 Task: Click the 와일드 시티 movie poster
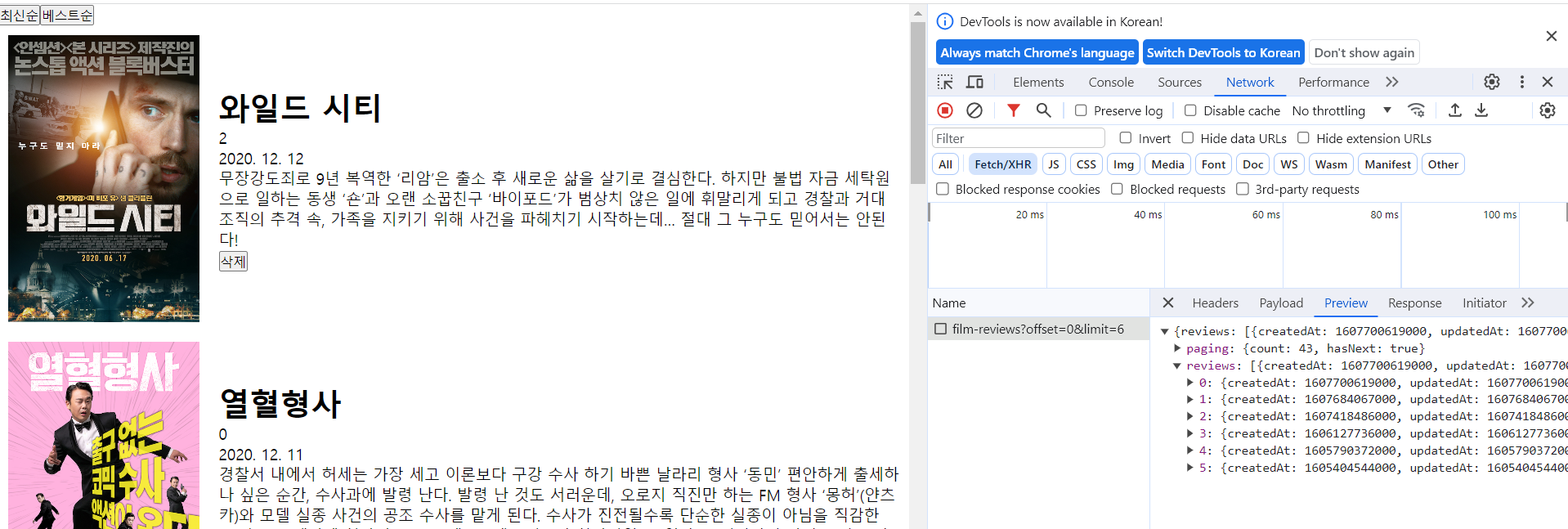(x=104, y=178)
